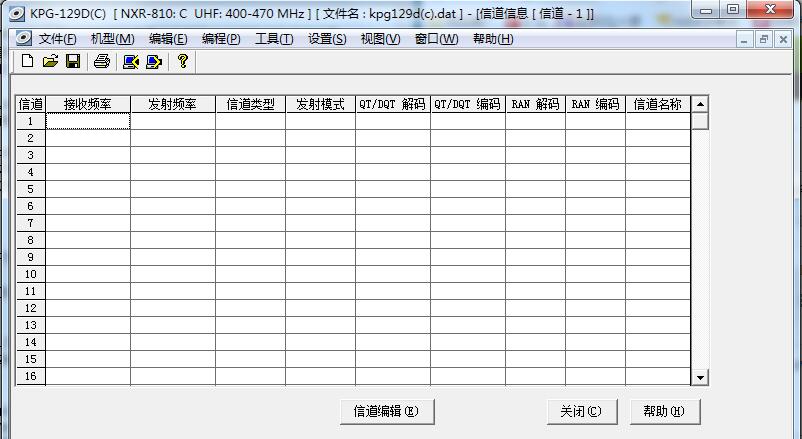Click the KPG-129D app icon in menu bar
802x439 pixels.
point(23,39)
